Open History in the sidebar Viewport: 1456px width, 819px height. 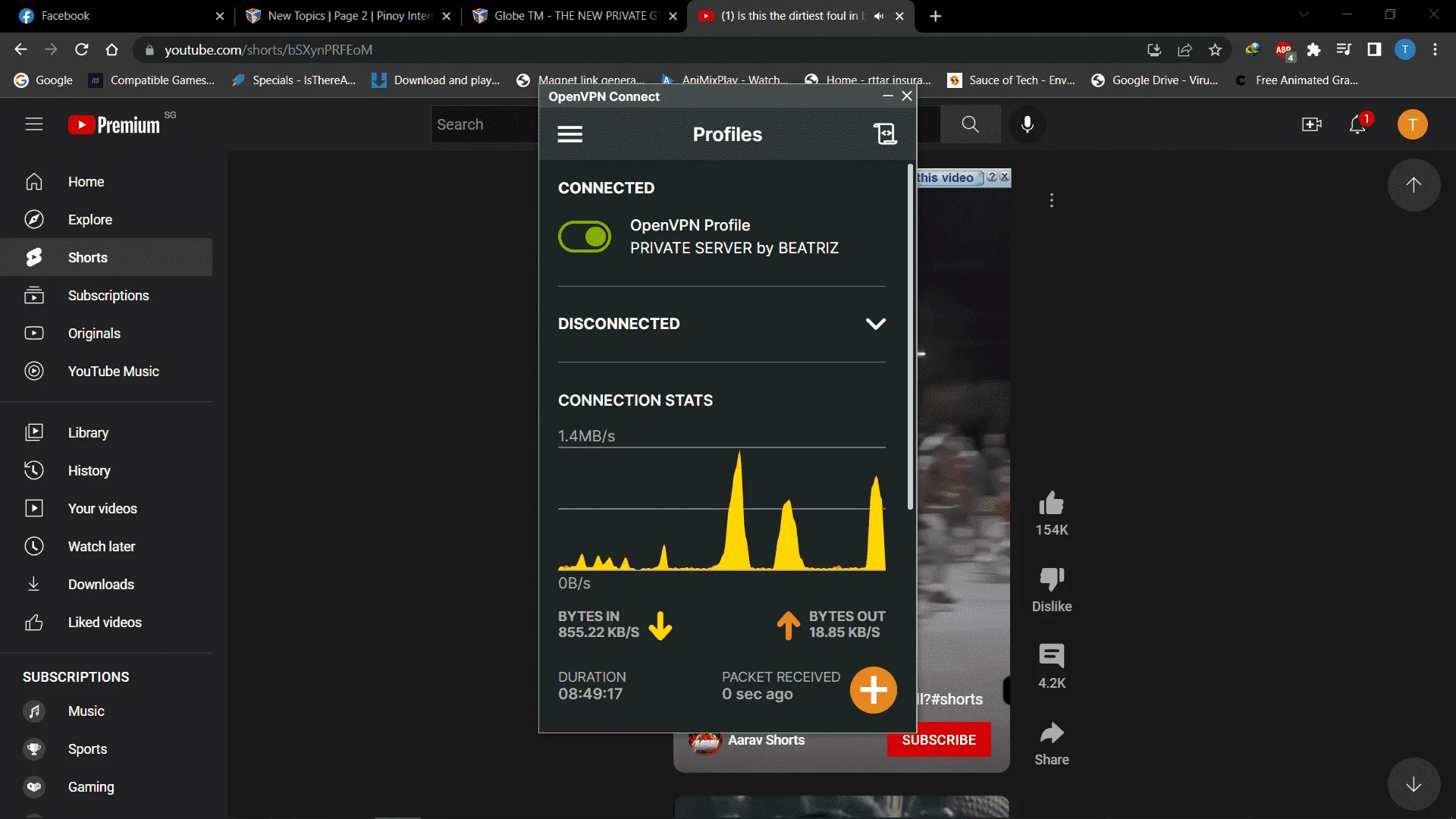click(x=106, y=471)
